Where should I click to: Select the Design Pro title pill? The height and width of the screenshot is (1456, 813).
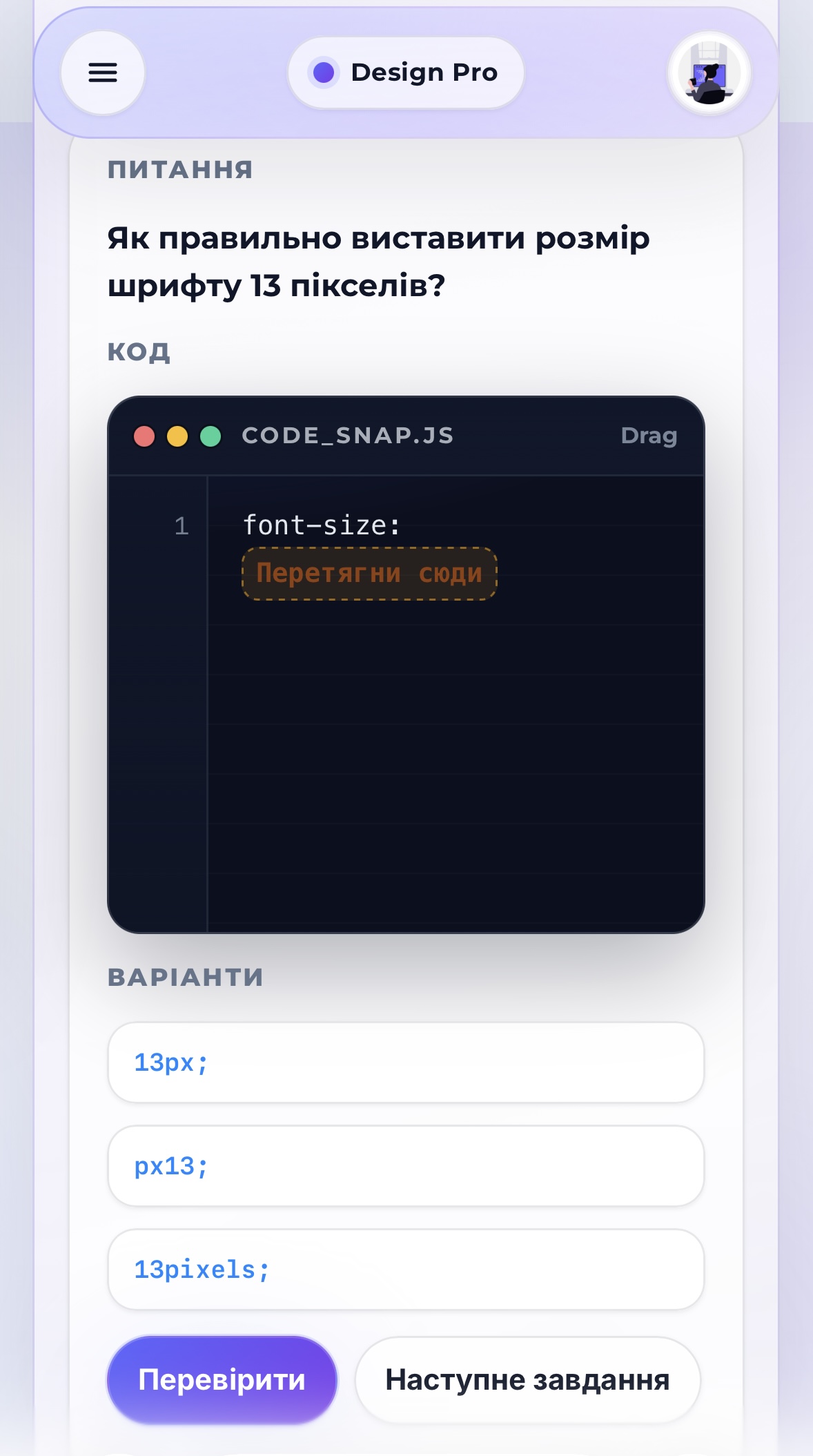coord(406,72)
